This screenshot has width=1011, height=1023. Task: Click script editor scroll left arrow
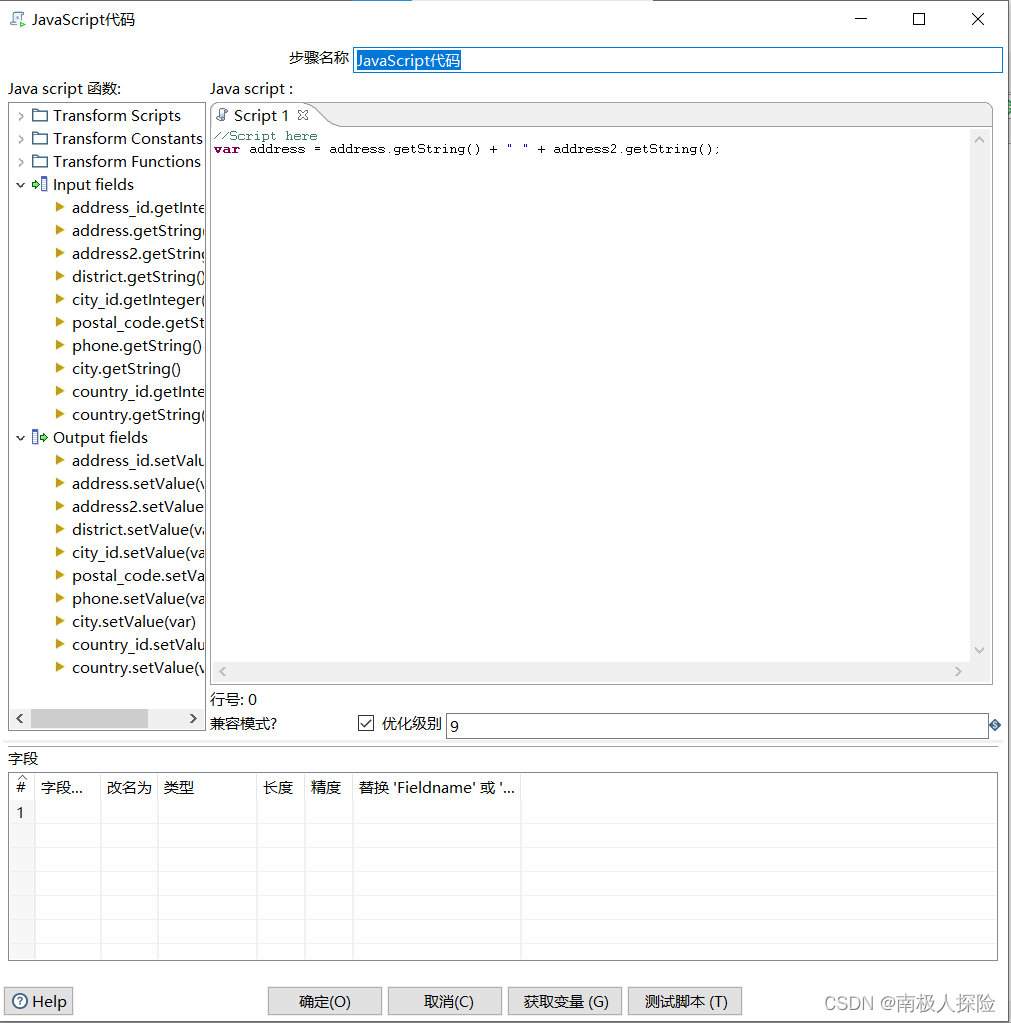(223, 671)
